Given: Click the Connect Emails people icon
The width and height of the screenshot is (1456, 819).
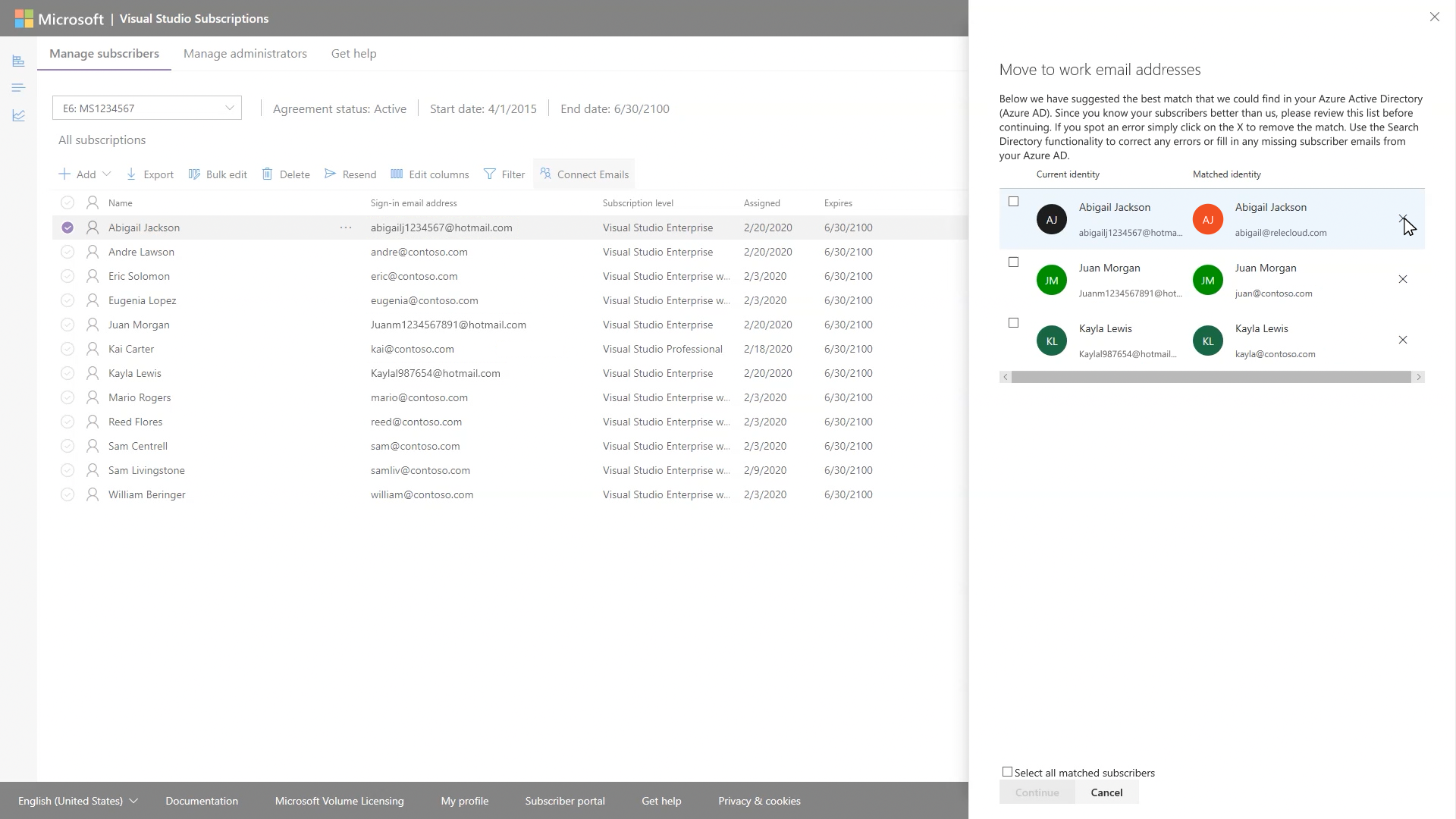Looking at the screenshot, I should pos(545,174).
